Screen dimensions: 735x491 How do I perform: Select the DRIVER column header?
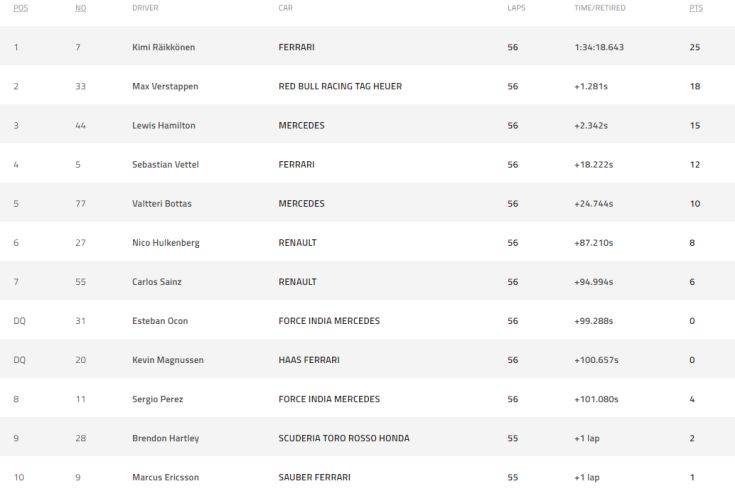tap(145, 8)
